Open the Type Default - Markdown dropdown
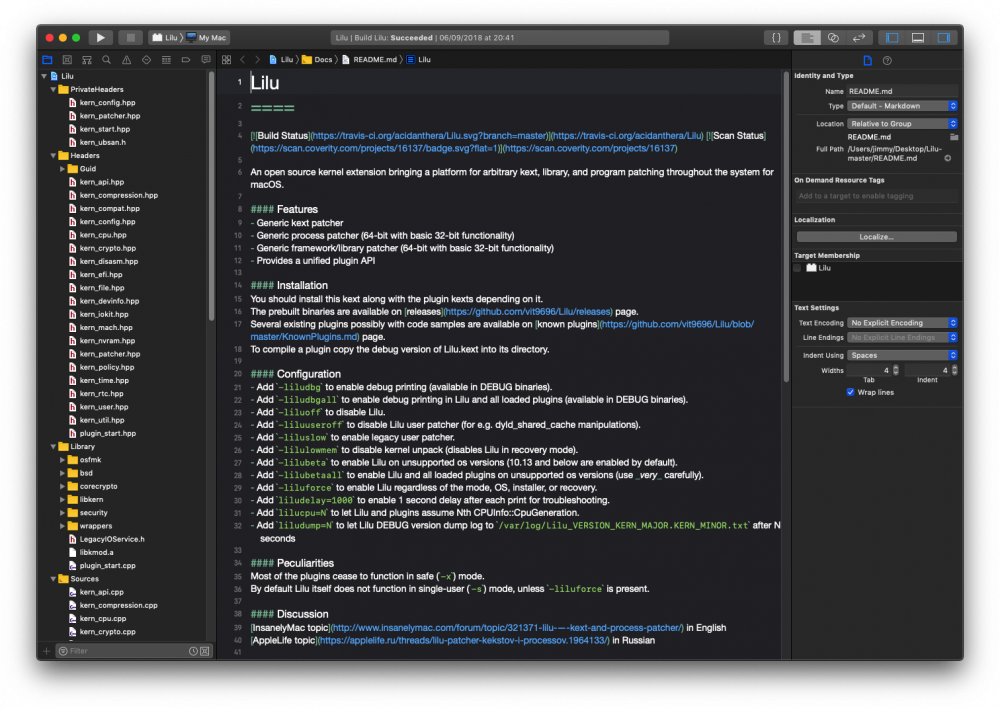 (902, 106)
